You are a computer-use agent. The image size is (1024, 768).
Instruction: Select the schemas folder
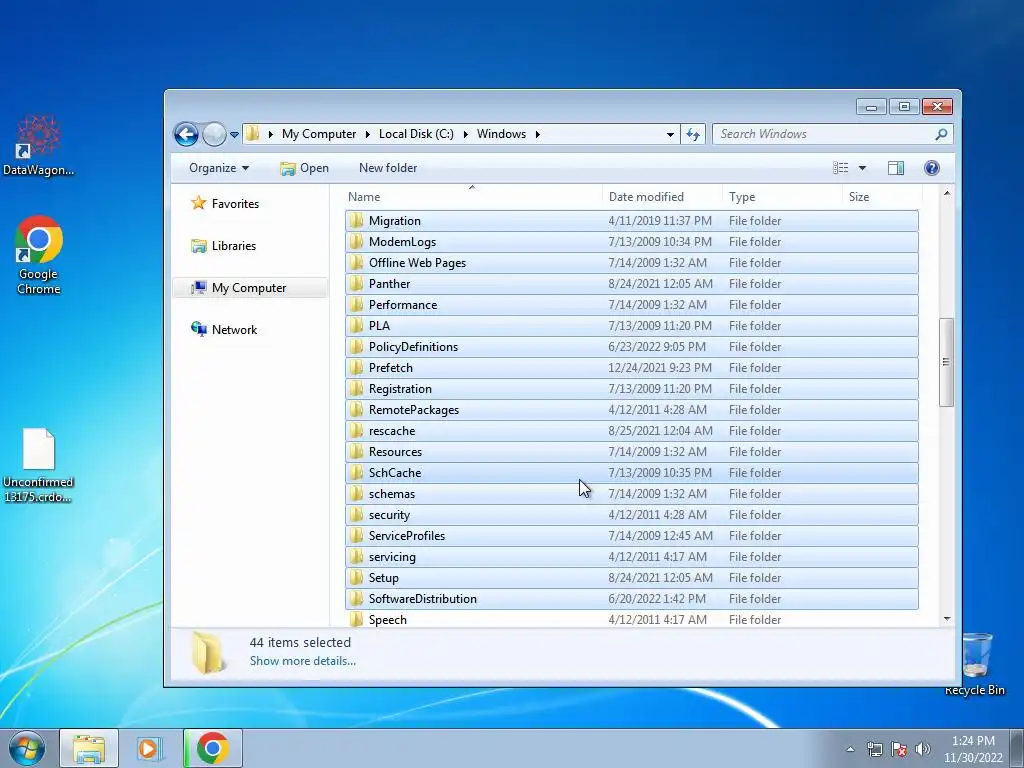[632, 494]
